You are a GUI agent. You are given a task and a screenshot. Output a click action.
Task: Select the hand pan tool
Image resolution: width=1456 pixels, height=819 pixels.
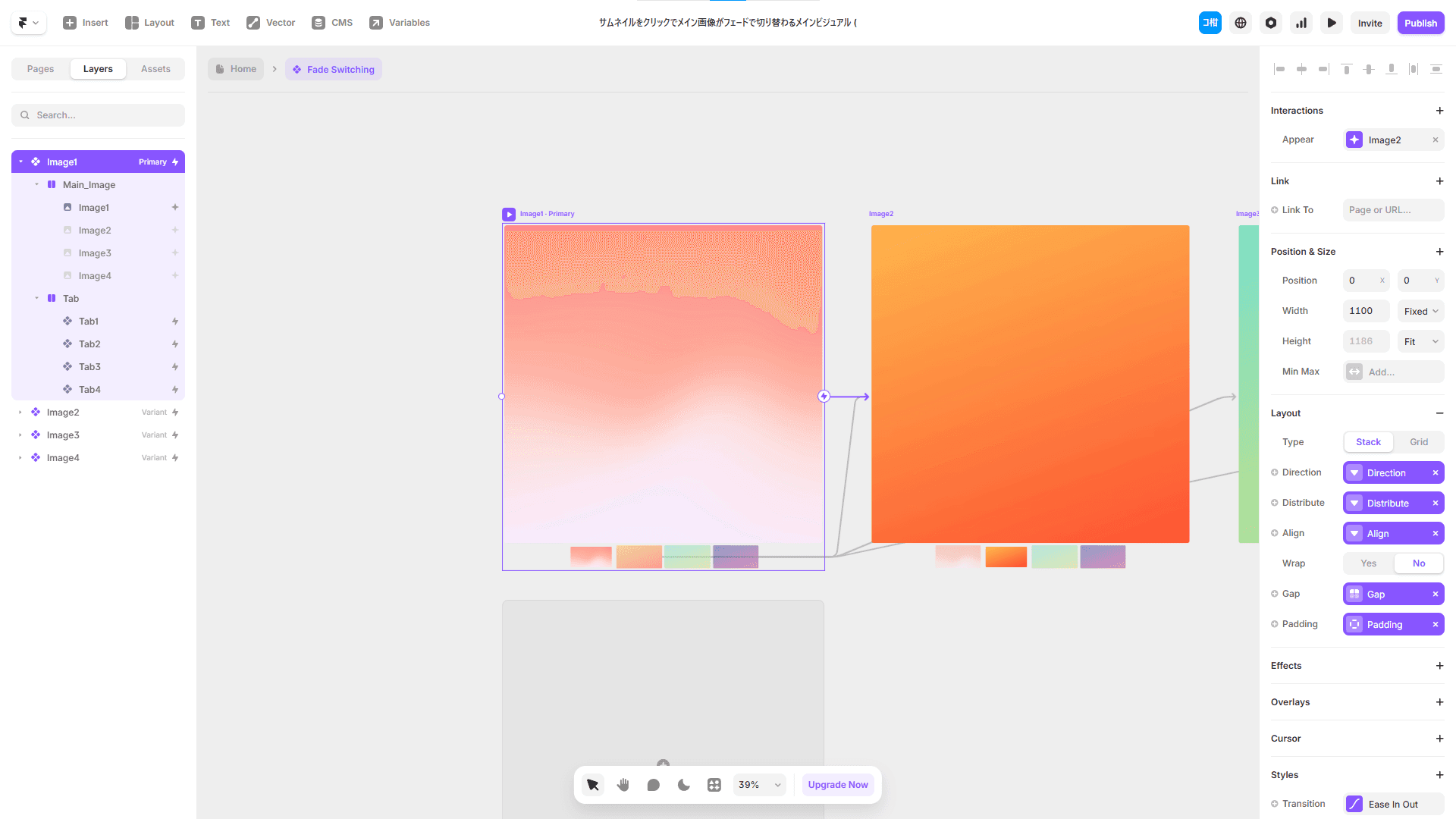point(623,785)
